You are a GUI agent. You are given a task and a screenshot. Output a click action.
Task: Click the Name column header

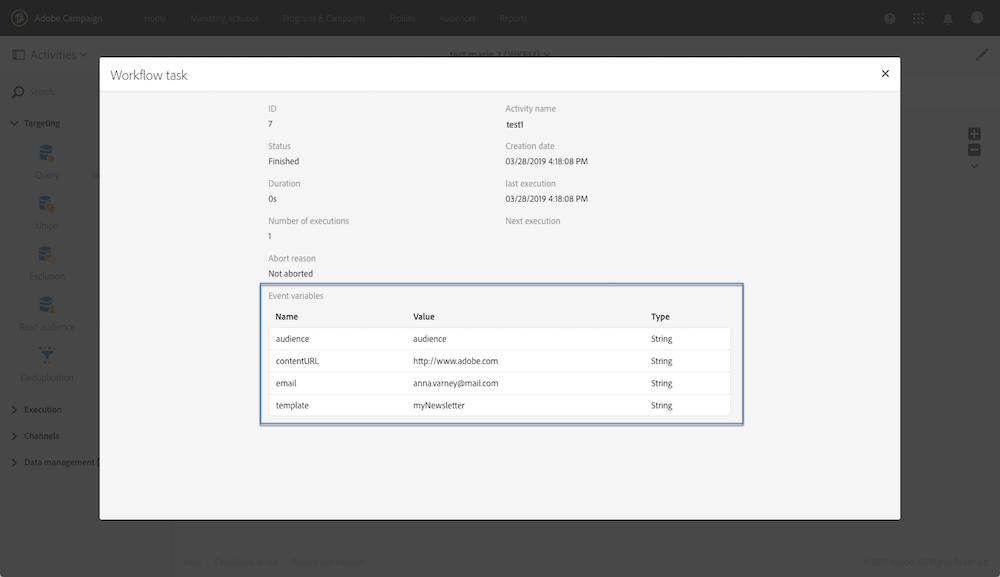pos(286,317)
